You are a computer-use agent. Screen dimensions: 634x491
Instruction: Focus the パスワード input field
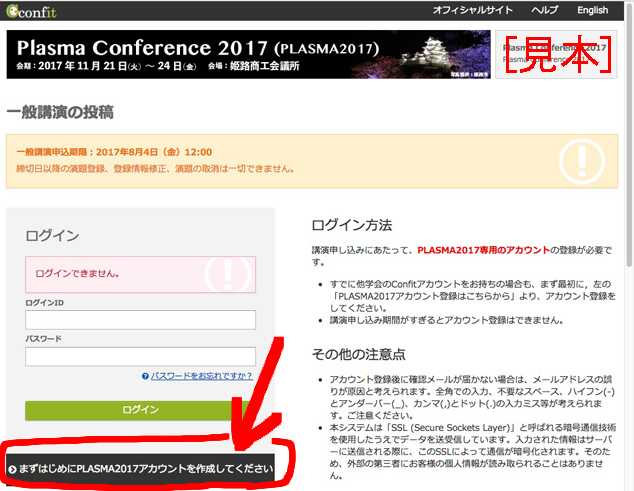[140, 356]
